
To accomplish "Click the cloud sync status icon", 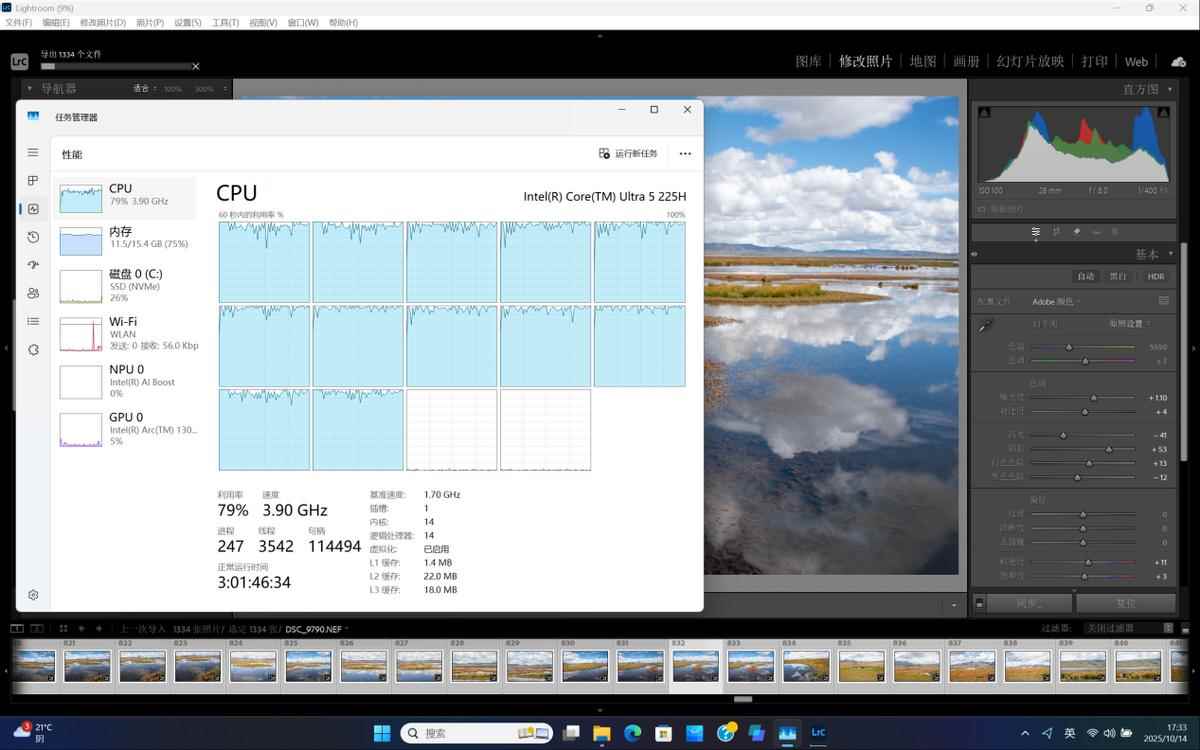I will coord(1178,62).
